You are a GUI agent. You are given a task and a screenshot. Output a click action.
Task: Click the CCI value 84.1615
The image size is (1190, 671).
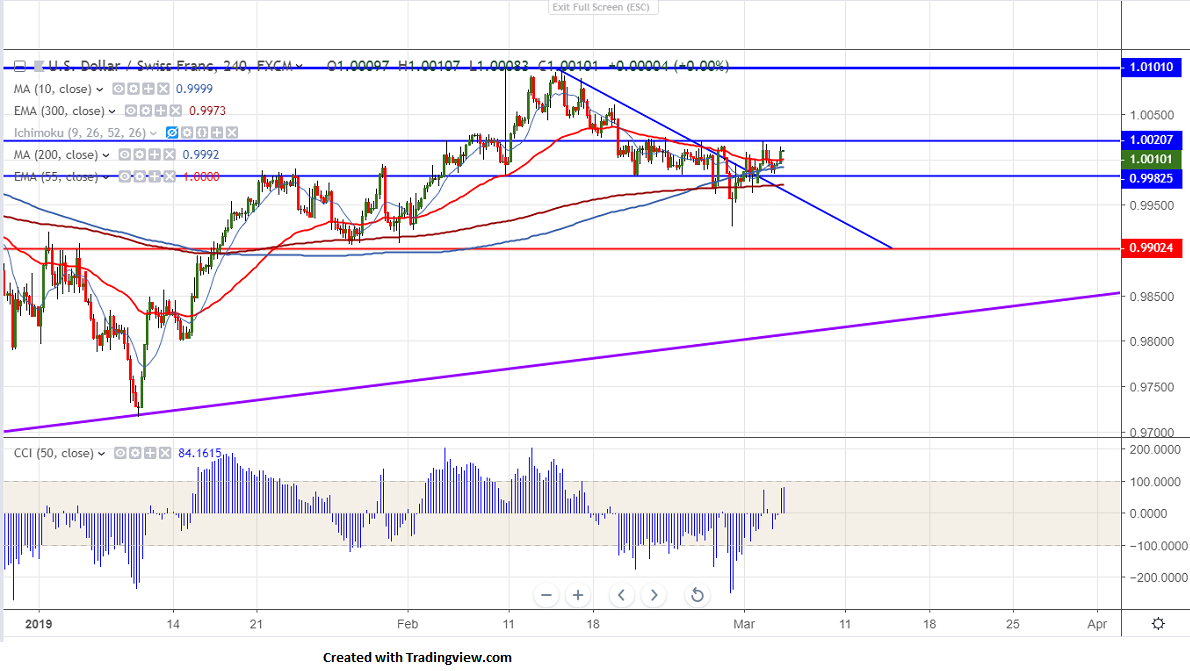pyautogui.click(x=200, y=453)
